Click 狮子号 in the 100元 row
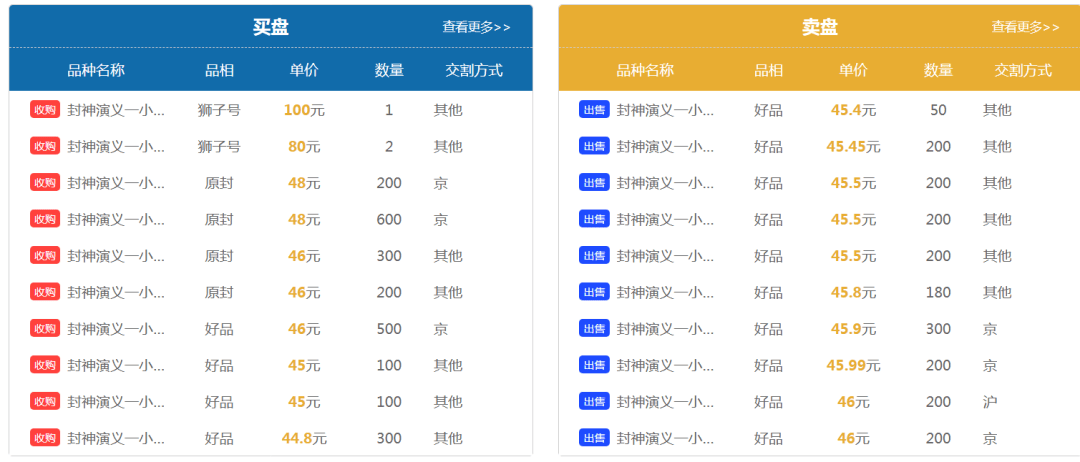The image size is (1080, 462). coord(219,109)
